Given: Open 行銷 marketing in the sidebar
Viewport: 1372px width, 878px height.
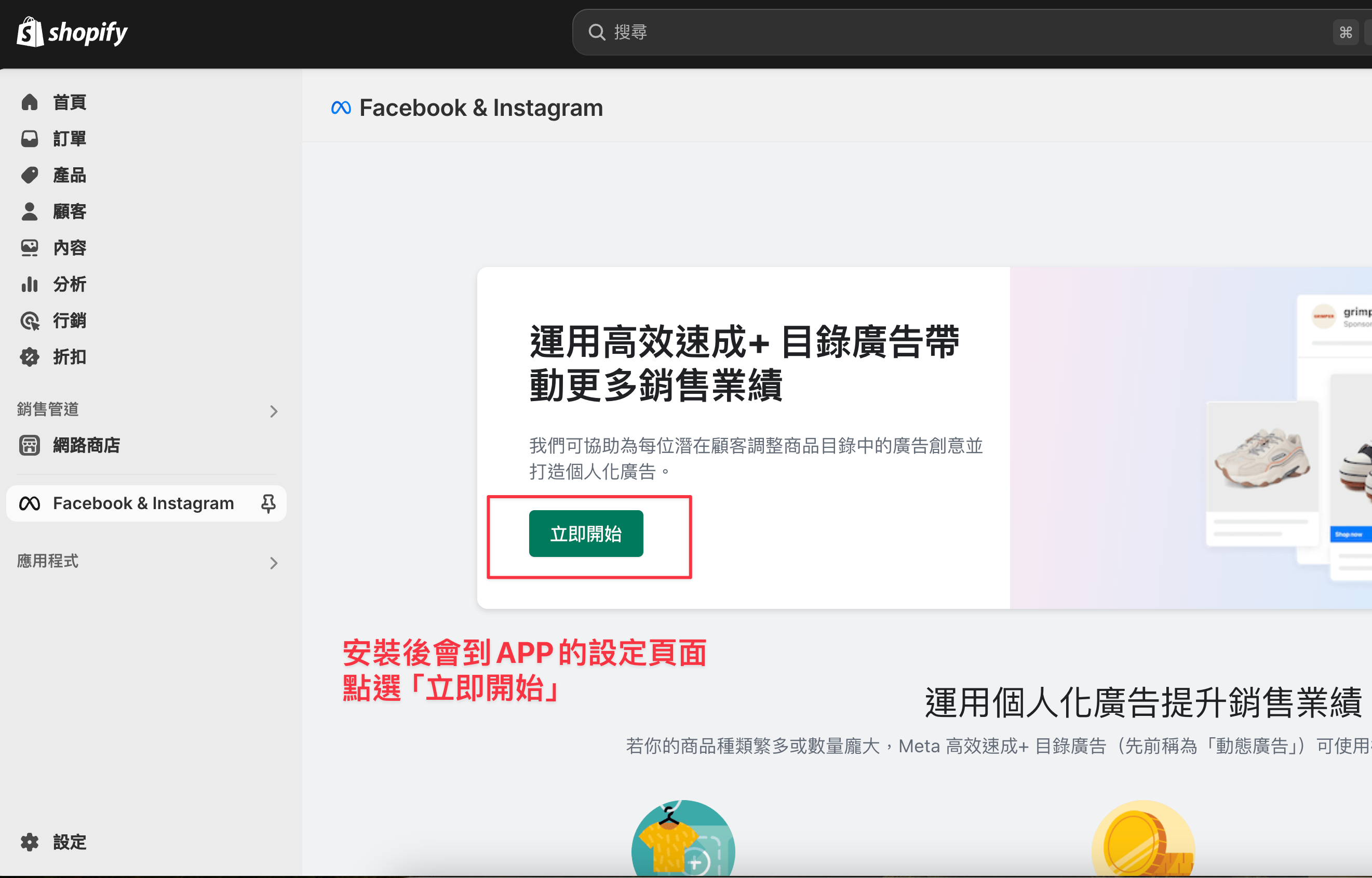Looking at the screenshot, I should tap(70, 321).
